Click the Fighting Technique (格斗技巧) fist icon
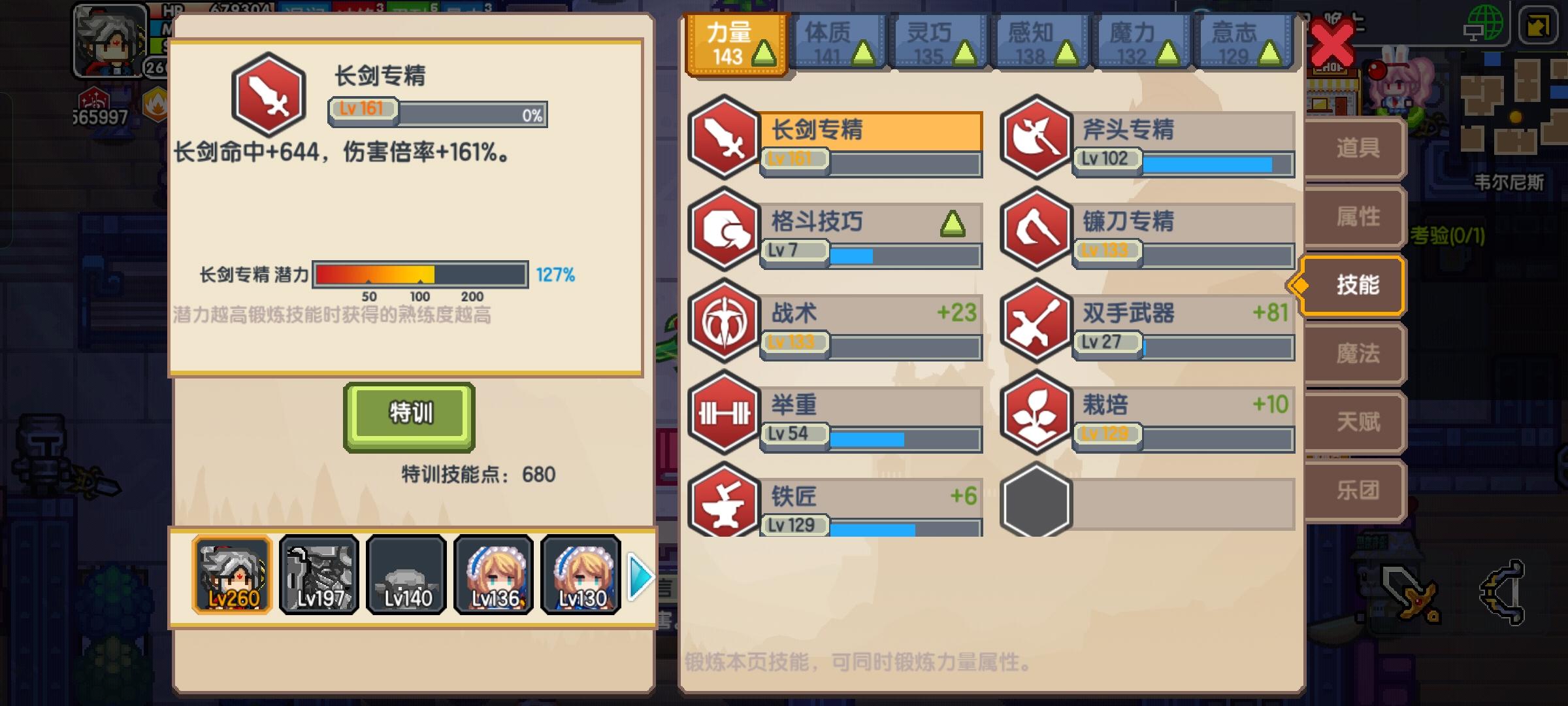The width and height of the screenshot is (1568, 706). click(x=725, y=229)
